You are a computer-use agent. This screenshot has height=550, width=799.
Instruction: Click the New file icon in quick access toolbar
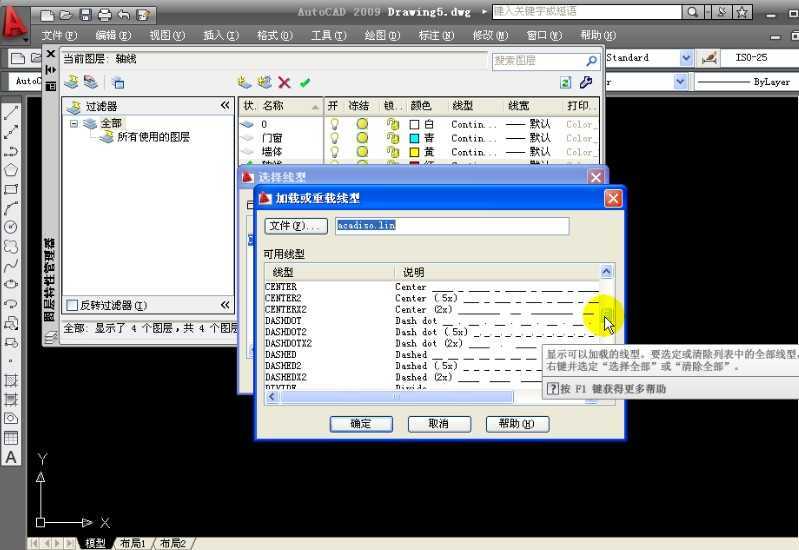pos(47,15)
